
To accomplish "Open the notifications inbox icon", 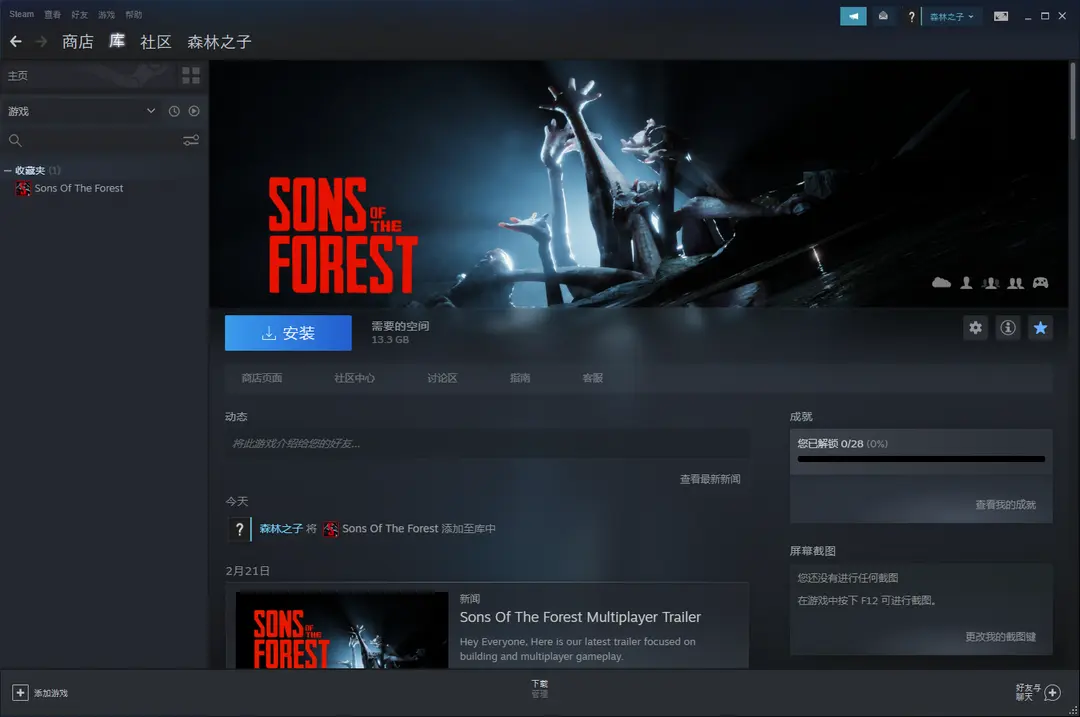I will click(883, 16).
